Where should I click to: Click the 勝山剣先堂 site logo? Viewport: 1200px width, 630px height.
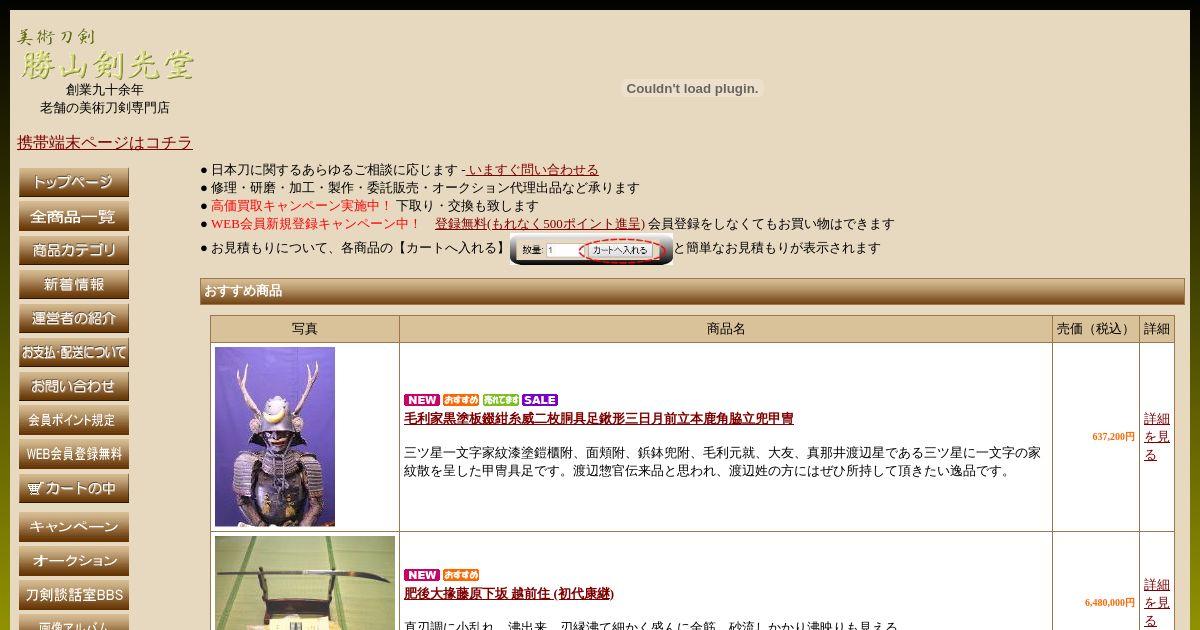click(x=105, y=54)
